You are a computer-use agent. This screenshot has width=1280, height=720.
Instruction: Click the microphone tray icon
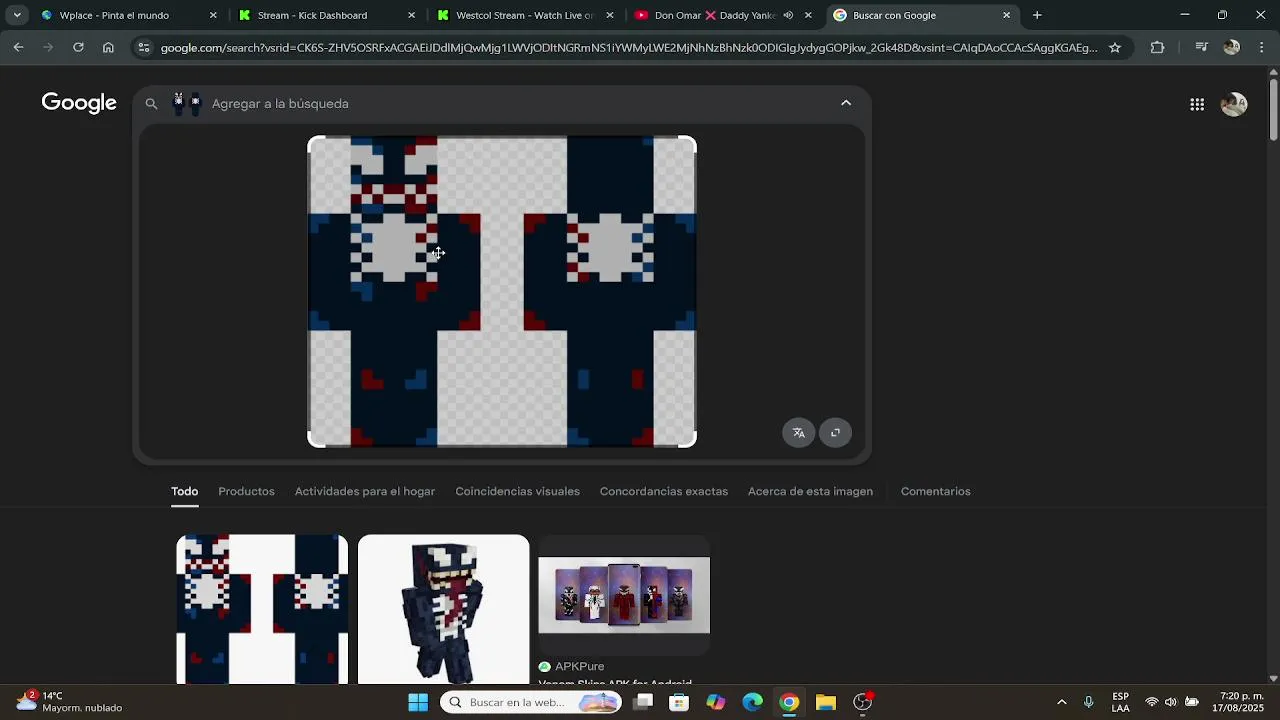[1089, 702]
